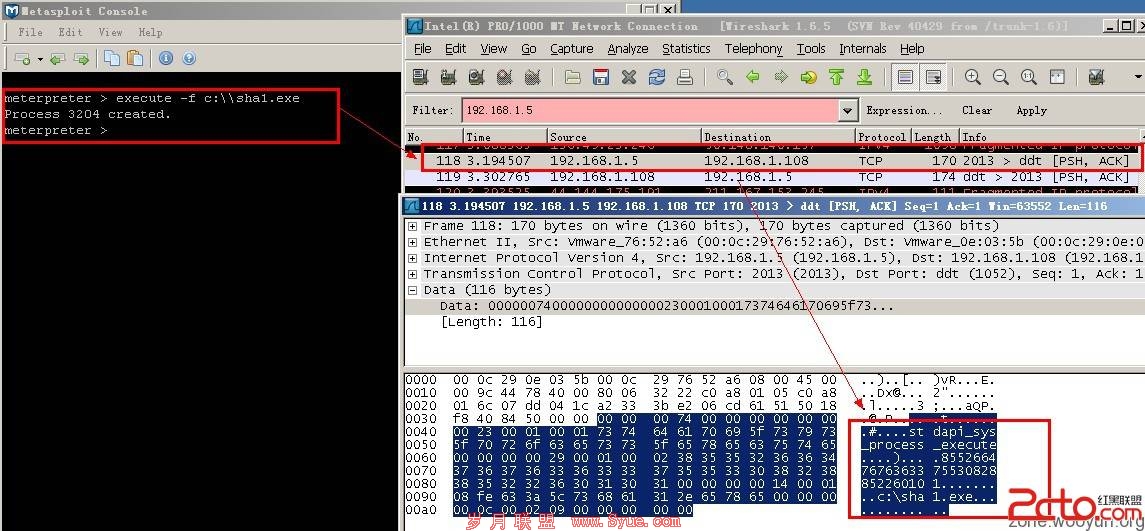
Task: Sort packets by the Protocol column header
Action: (x=882, y=137)
